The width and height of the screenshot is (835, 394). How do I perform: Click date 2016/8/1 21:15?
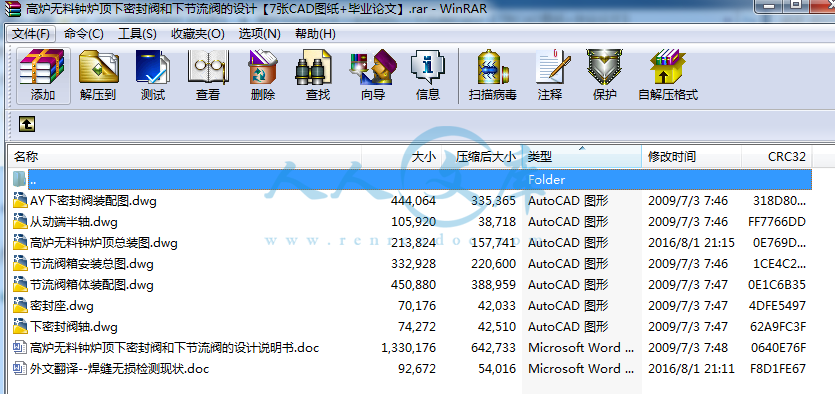(x=691, y=243)
